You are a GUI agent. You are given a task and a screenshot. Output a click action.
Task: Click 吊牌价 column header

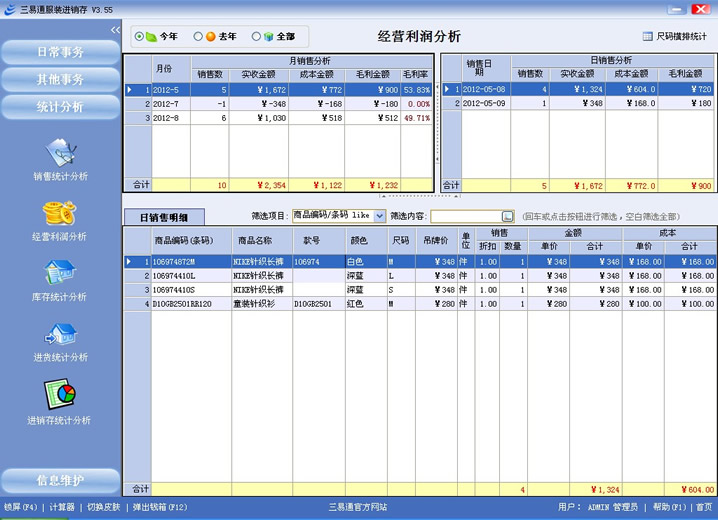pyautogui.click(x=436, y=240)
